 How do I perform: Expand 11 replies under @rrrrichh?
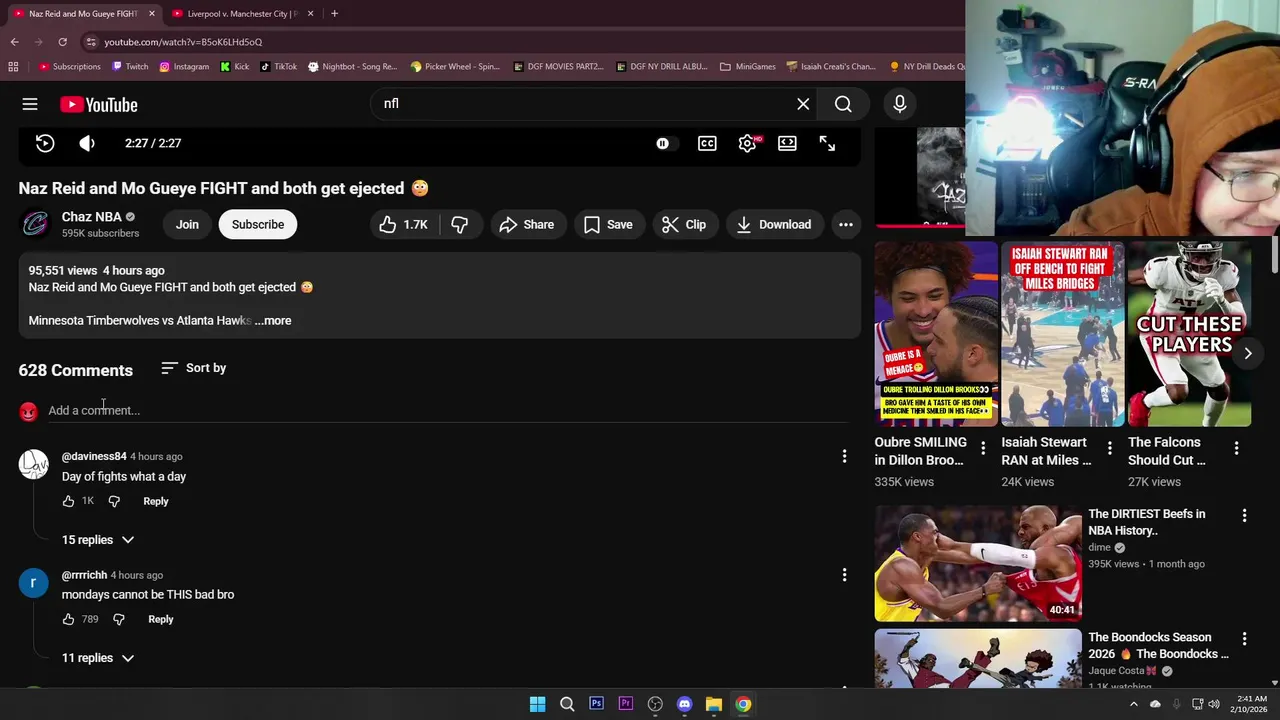click(98, 658)
